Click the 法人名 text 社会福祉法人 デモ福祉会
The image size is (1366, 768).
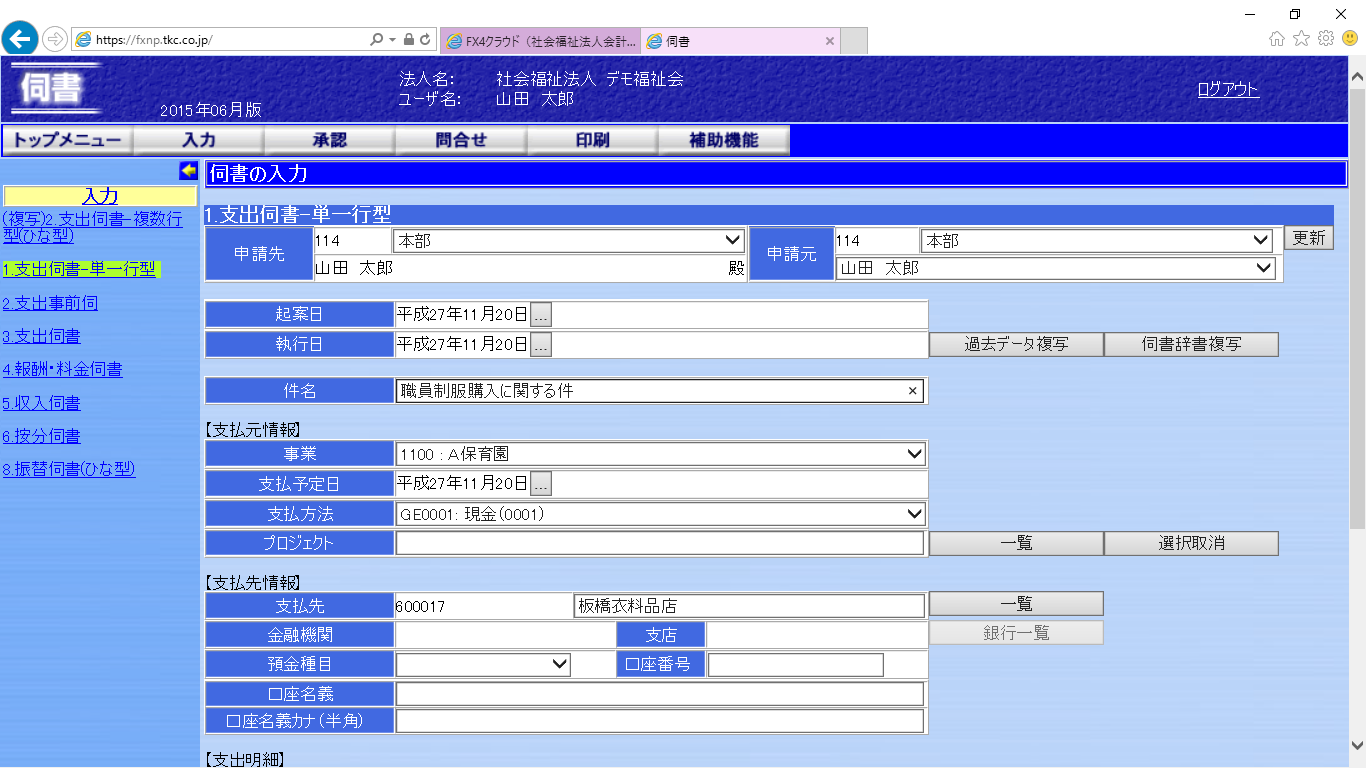590,79
